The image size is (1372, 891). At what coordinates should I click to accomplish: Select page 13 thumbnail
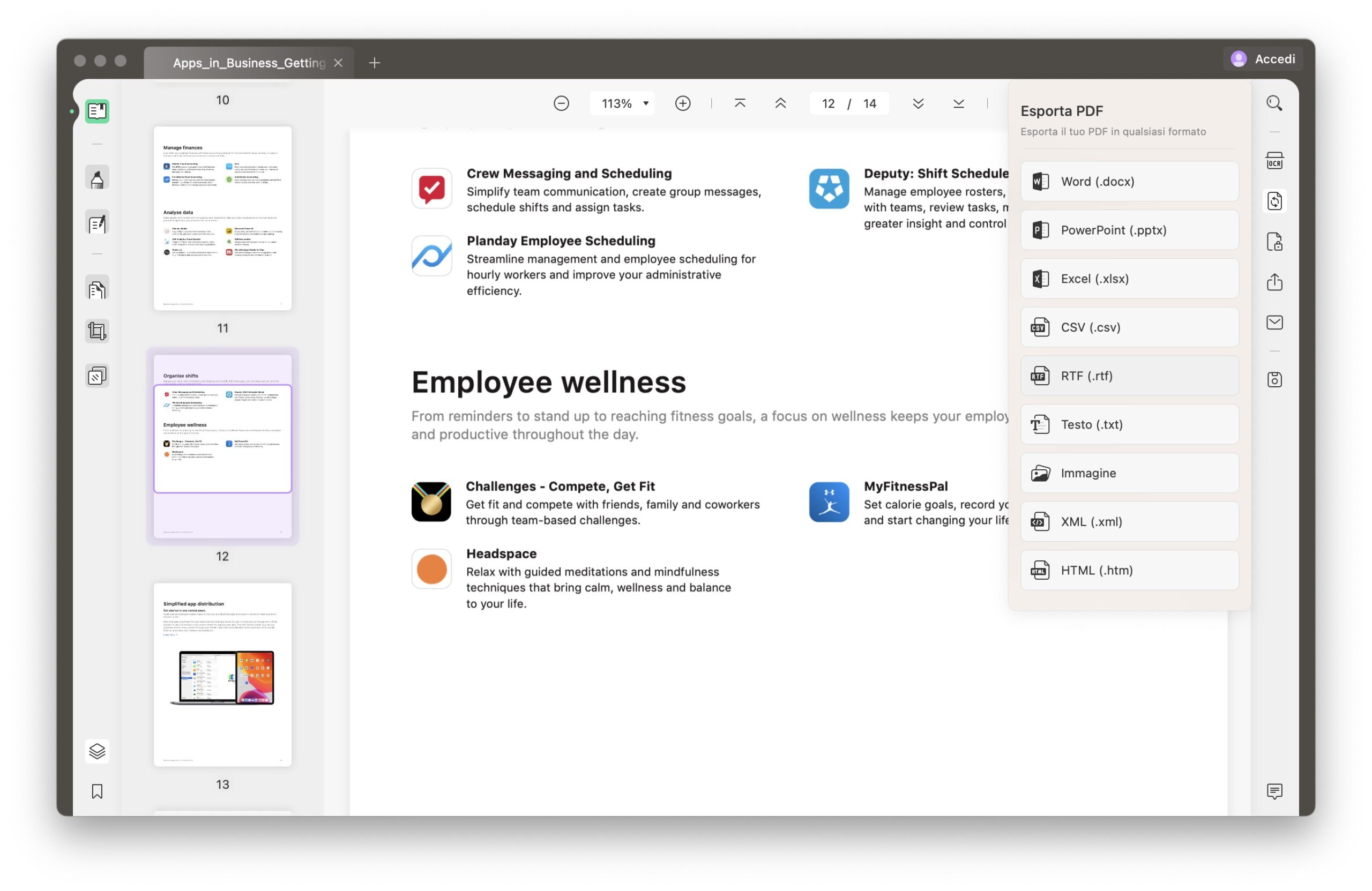[222, 675]
